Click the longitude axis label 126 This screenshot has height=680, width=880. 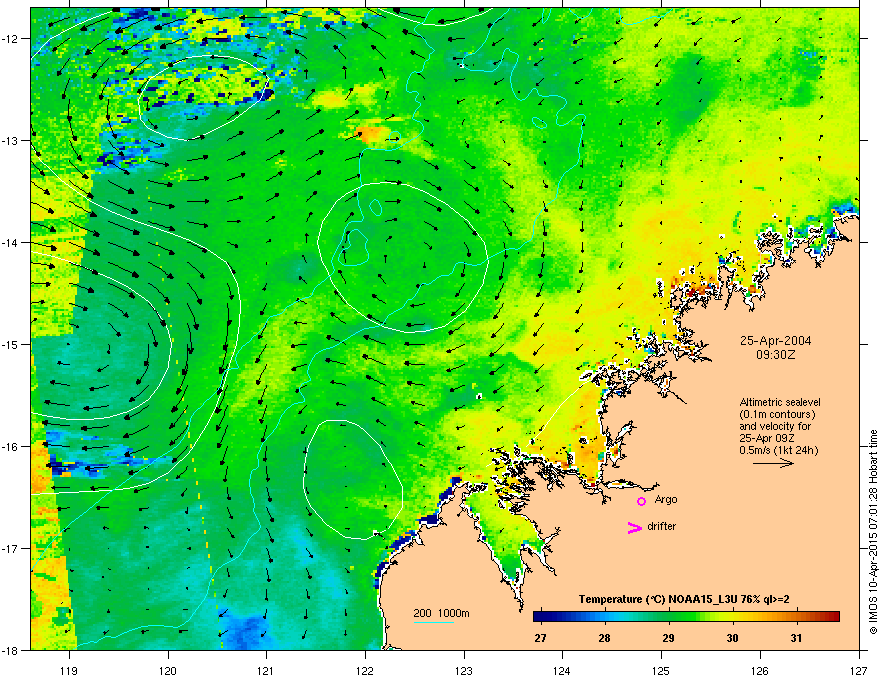760,671
